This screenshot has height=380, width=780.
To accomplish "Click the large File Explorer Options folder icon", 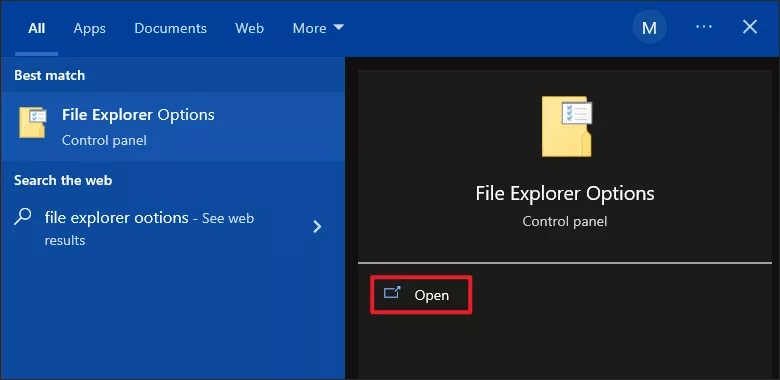I will click(567, 126).
